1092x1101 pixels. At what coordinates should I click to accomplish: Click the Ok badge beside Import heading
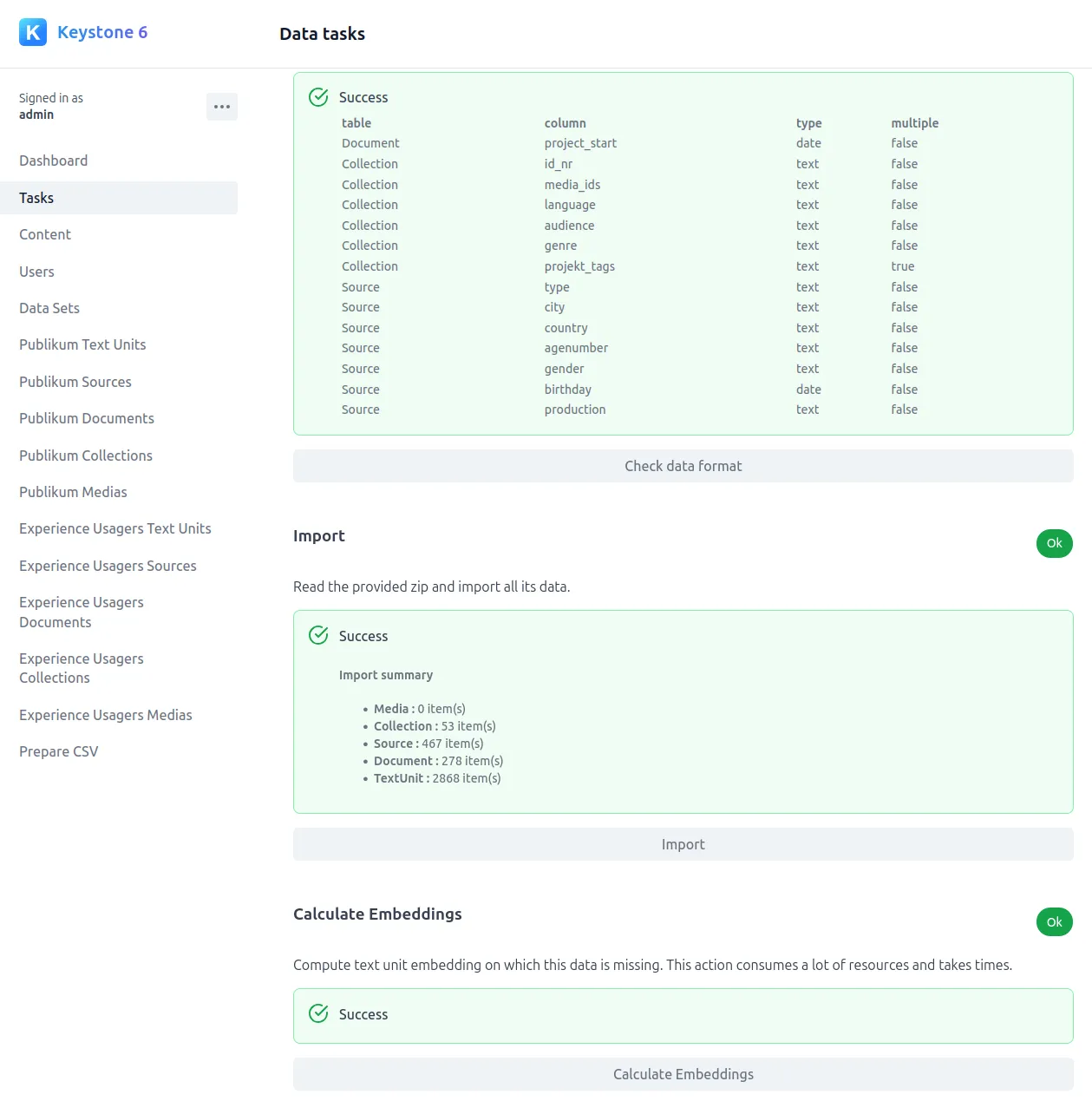click(x=1054, y=543)
